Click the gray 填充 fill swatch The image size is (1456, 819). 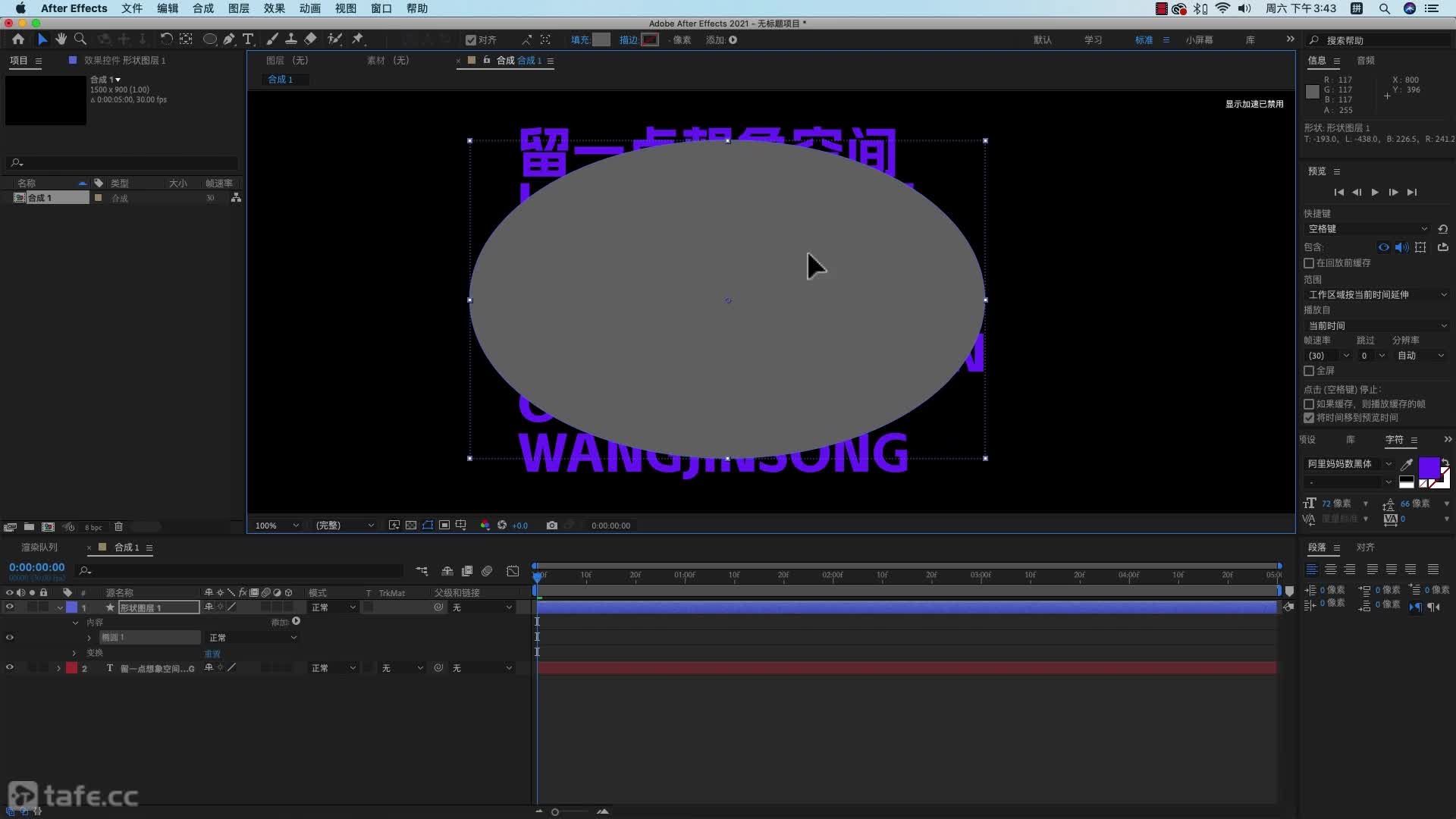pyautogui.click(x=601, y=40)
